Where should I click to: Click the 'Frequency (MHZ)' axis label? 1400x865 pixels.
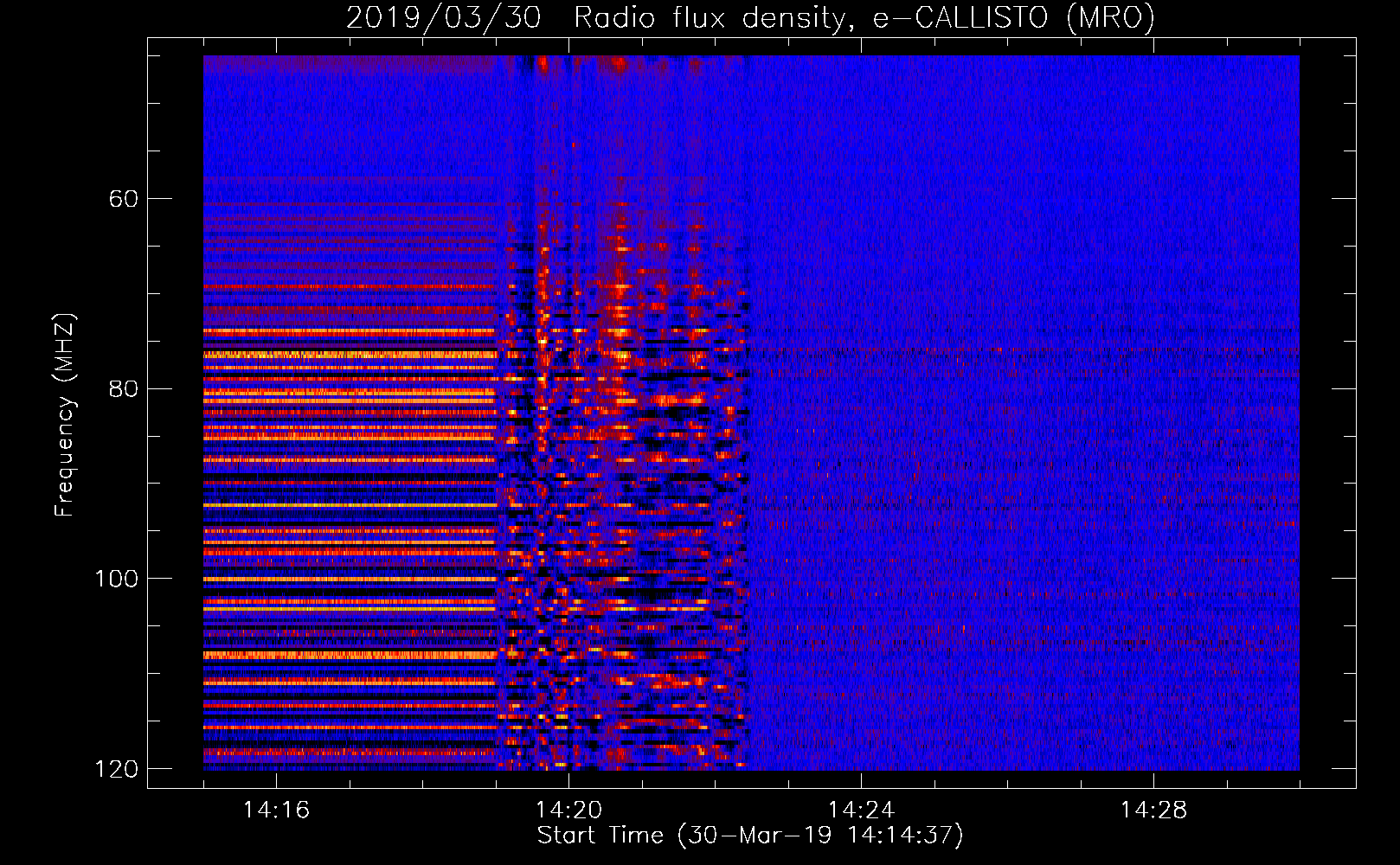(65, 415)
